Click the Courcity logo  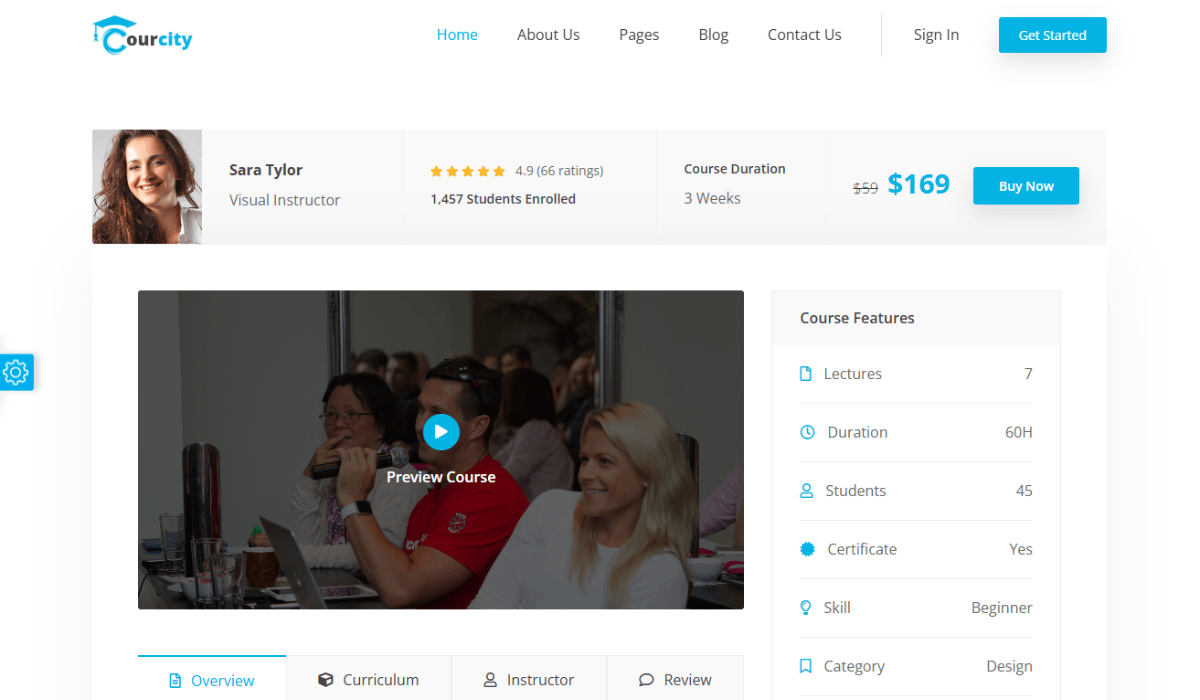[x=142, y=35]
